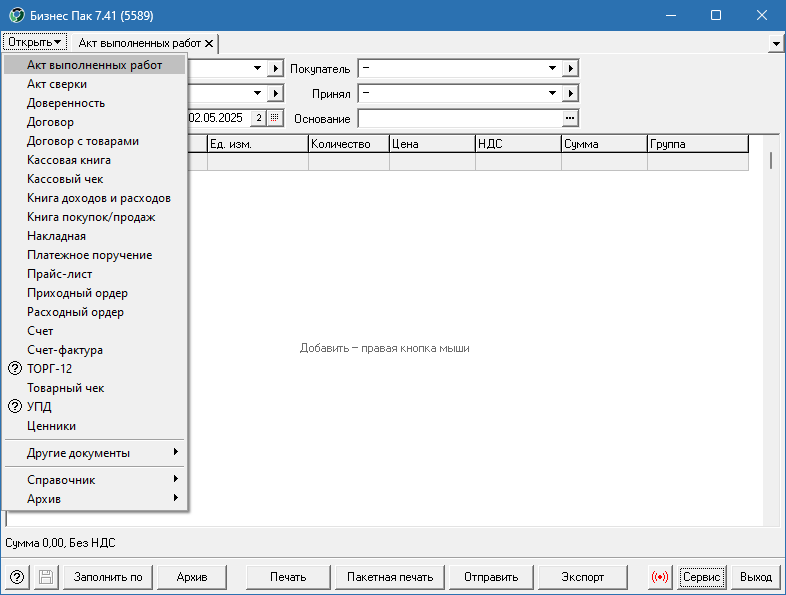This screenshot has height=595, width=786.
Task: Choose Накладная from the list
Action: 95,236
